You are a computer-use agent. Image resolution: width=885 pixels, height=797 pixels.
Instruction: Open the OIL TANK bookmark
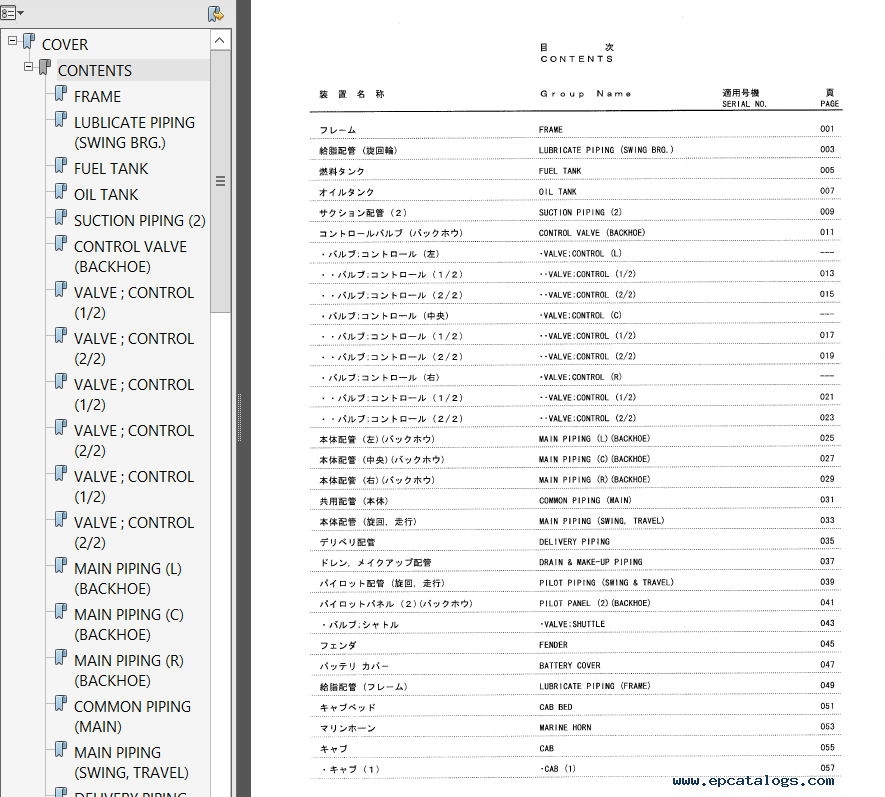(106, 195)
